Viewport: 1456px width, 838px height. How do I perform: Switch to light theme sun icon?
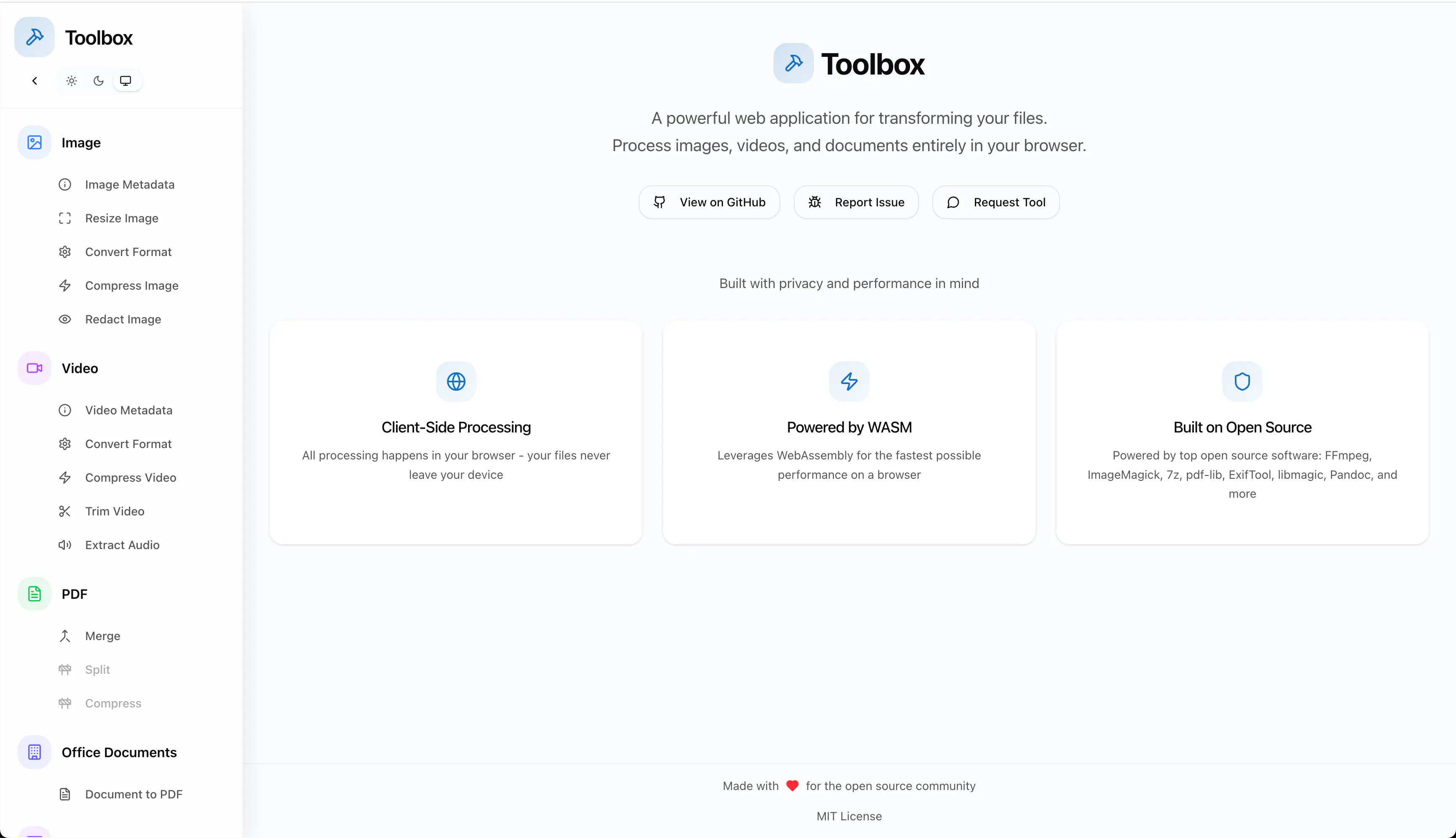tap(71, 81)
